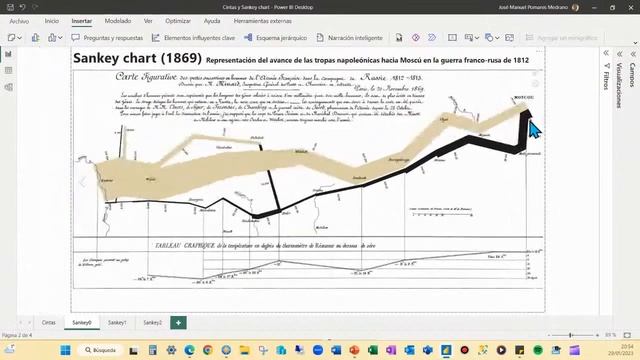Open the user account avatar

pyautogui.click(x=575, y=7)
